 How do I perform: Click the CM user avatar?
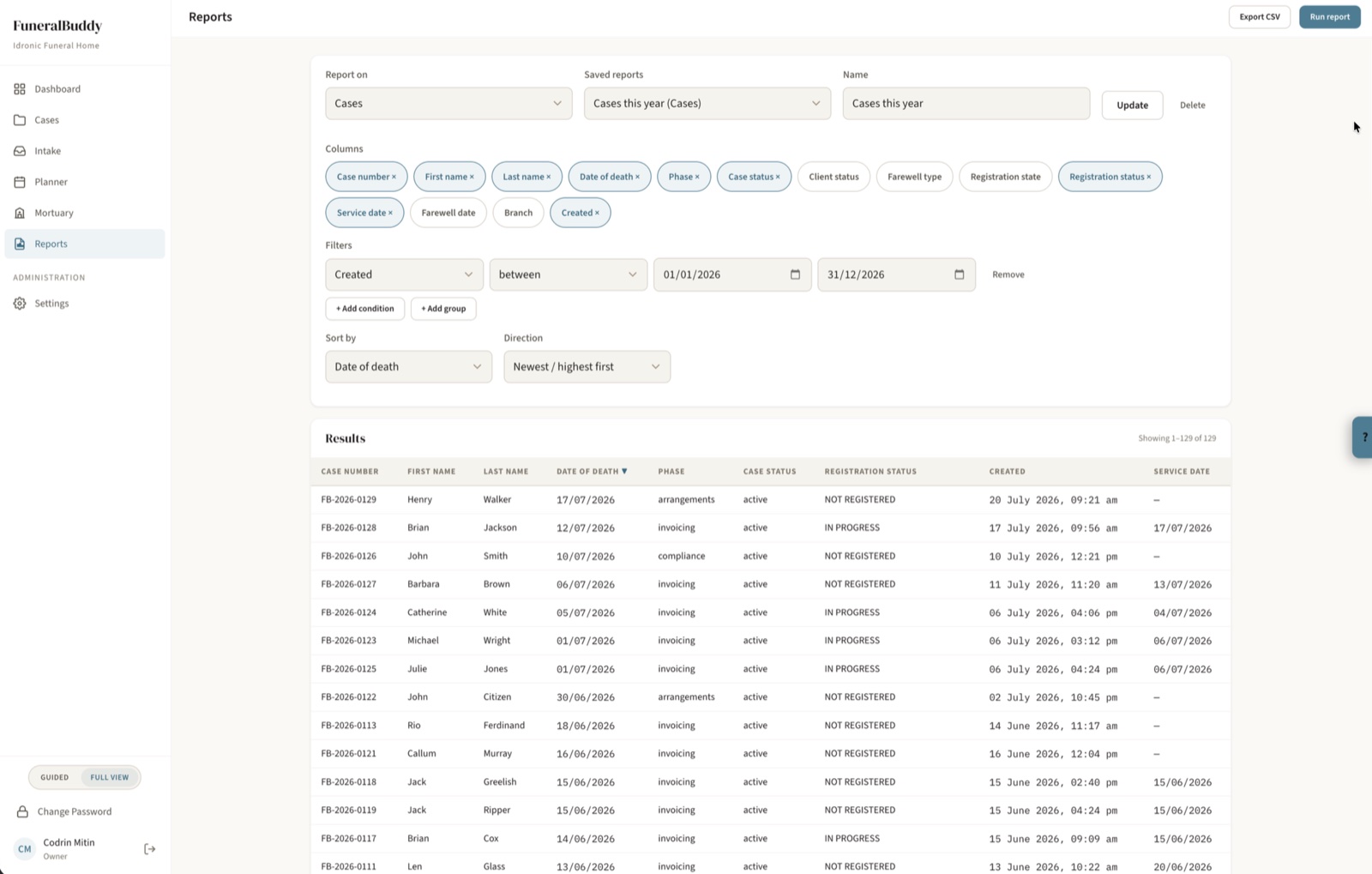pyautogui.click(x=25, y=849)
